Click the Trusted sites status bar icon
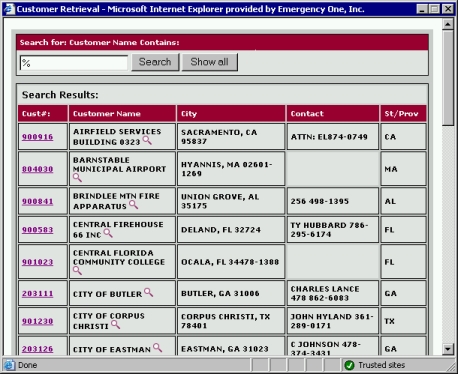Screen dimensions: 458x374 (349, 365)
